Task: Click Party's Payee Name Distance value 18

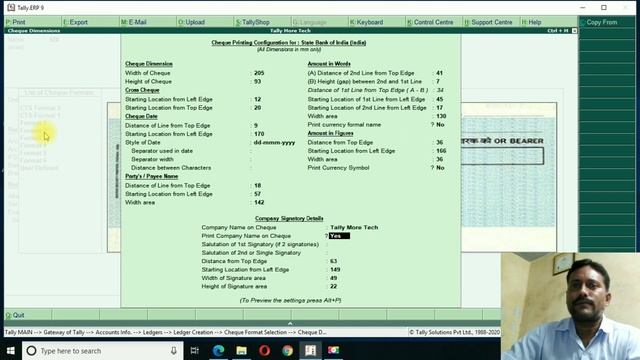Action: tap(257, 185)
